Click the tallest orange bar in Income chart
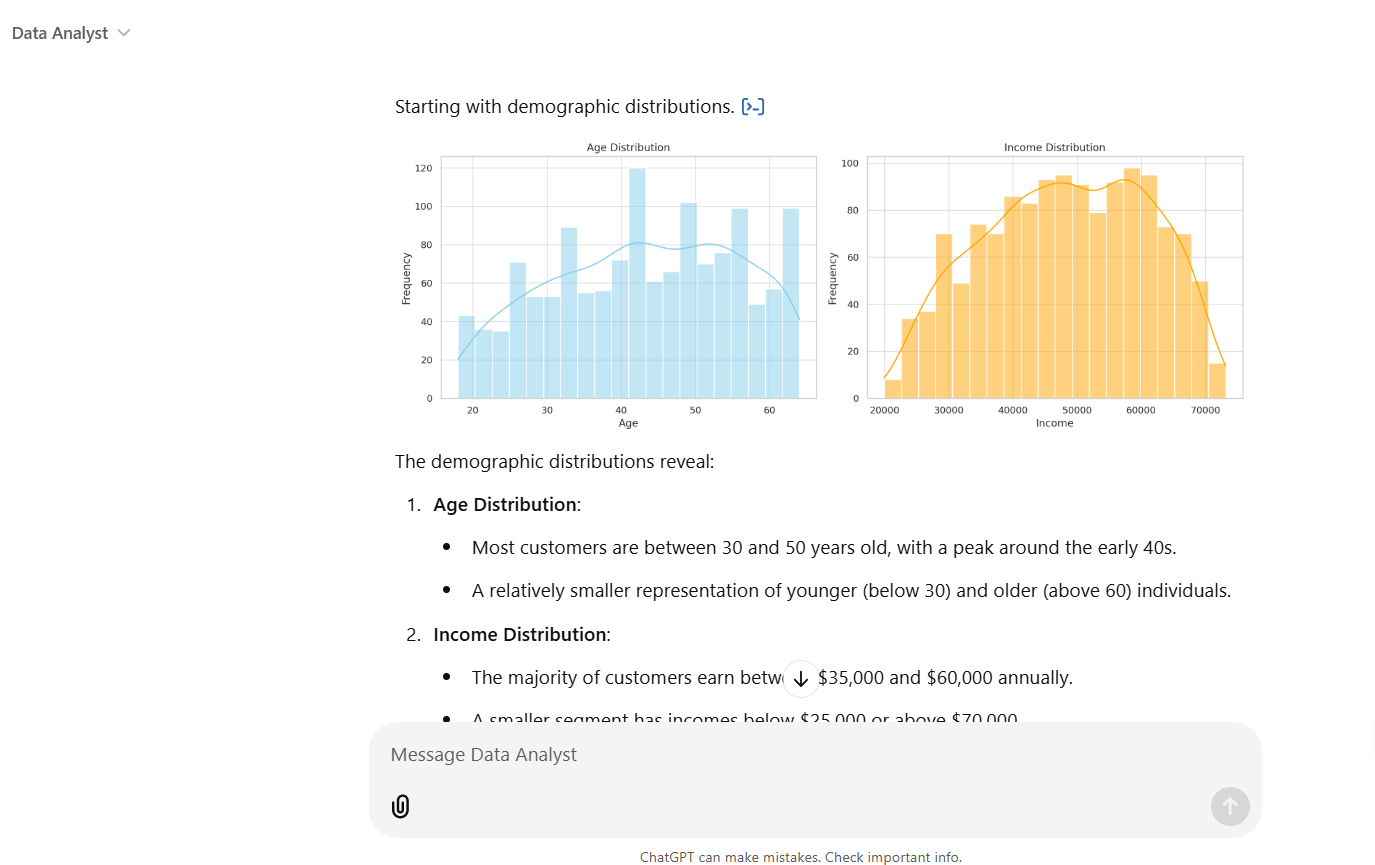This screenshot has width=1375, height=865. point(1132,283)
